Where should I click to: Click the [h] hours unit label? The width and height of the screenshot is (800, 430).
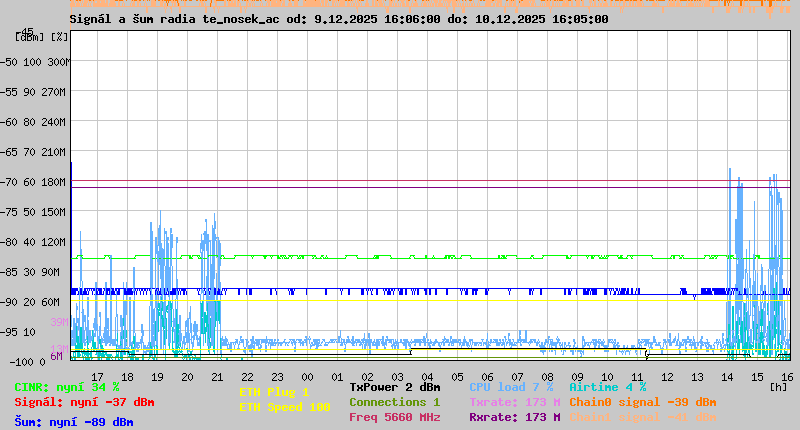[x=779, y=386]
